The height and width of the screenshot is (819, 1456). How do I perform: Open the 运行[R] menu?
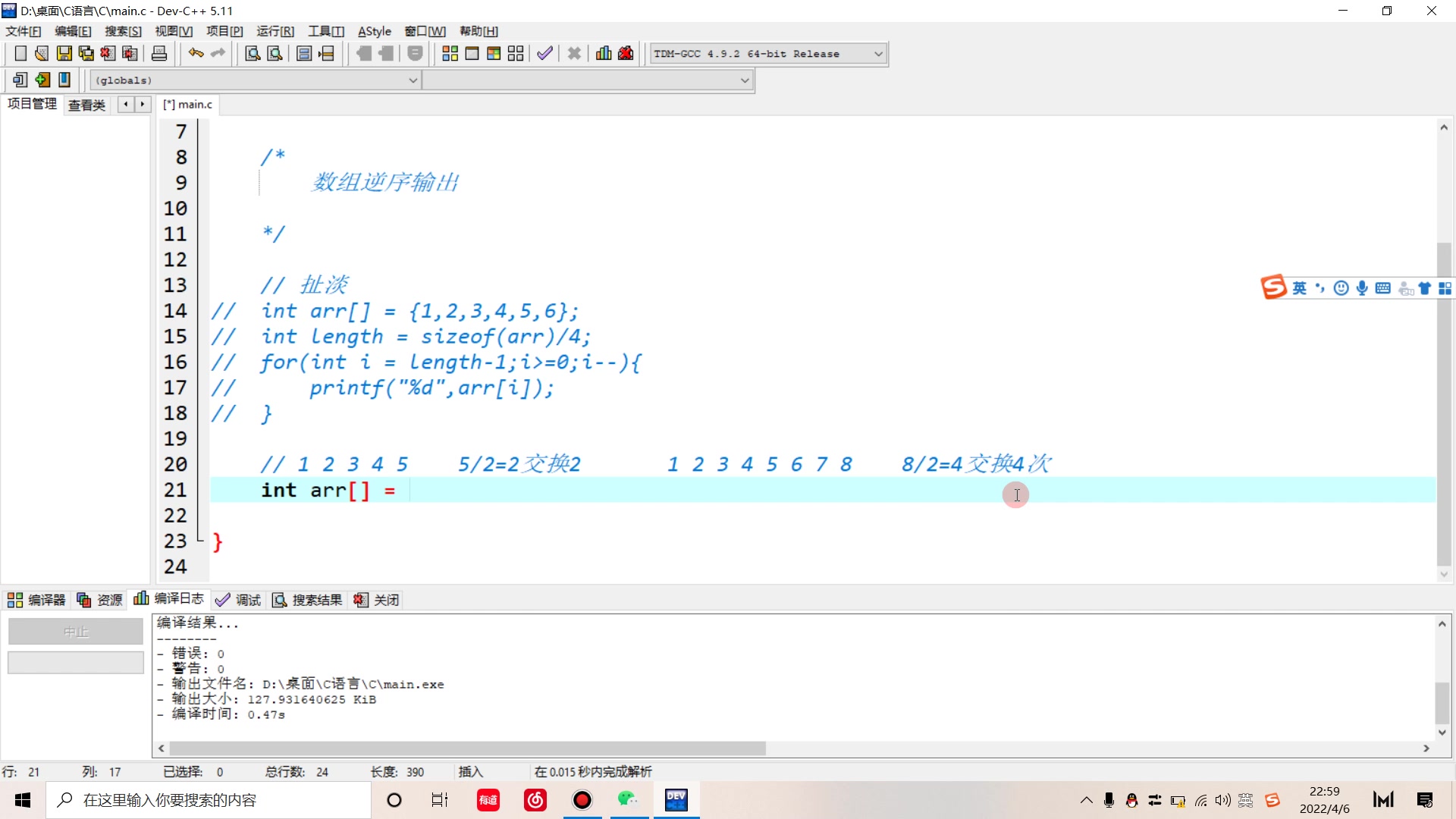(275, 31)
